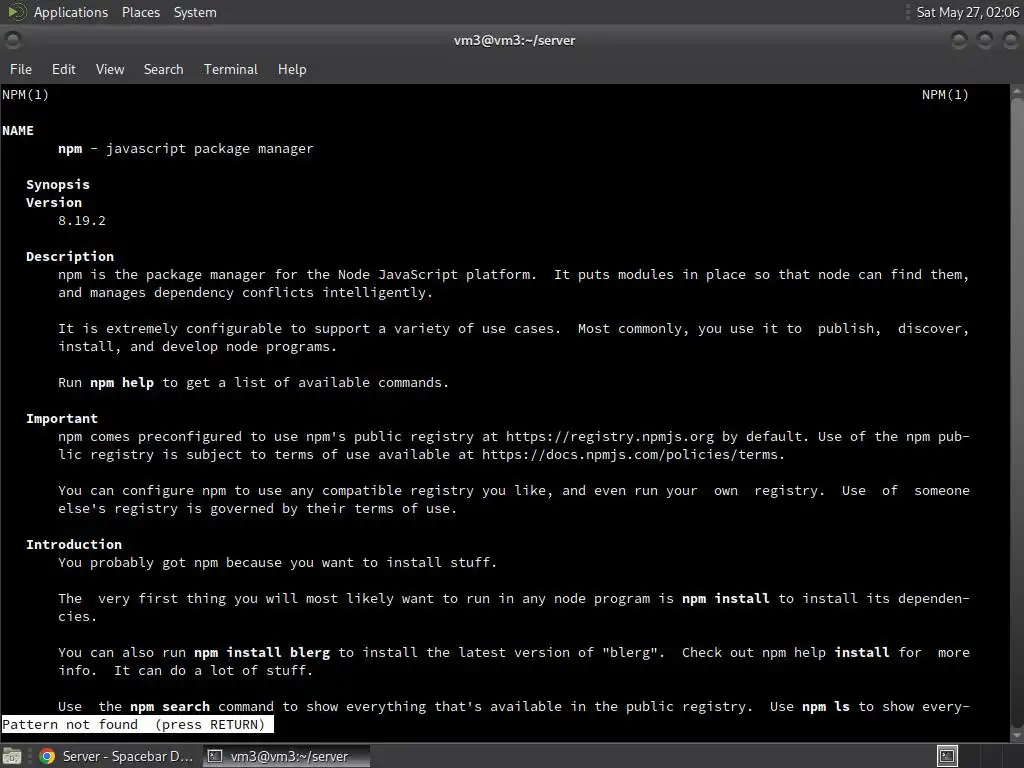Screen dimensions: 1024x768
Task: Click the bold 'npm ls' text
Action: [x=826, y=707]
